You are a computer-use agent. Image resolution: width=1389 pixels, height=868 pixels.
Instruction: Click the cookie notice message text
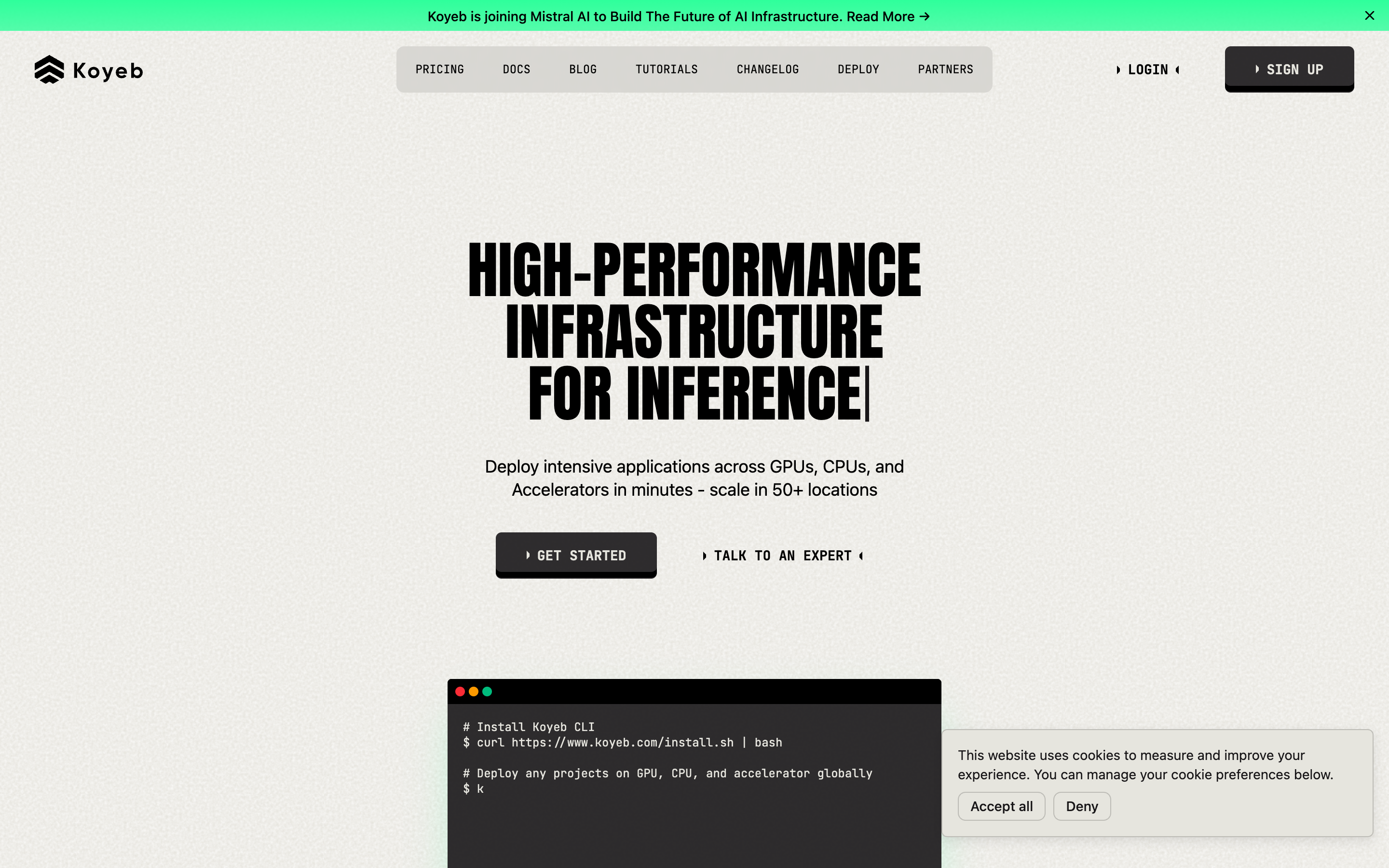1145,765
